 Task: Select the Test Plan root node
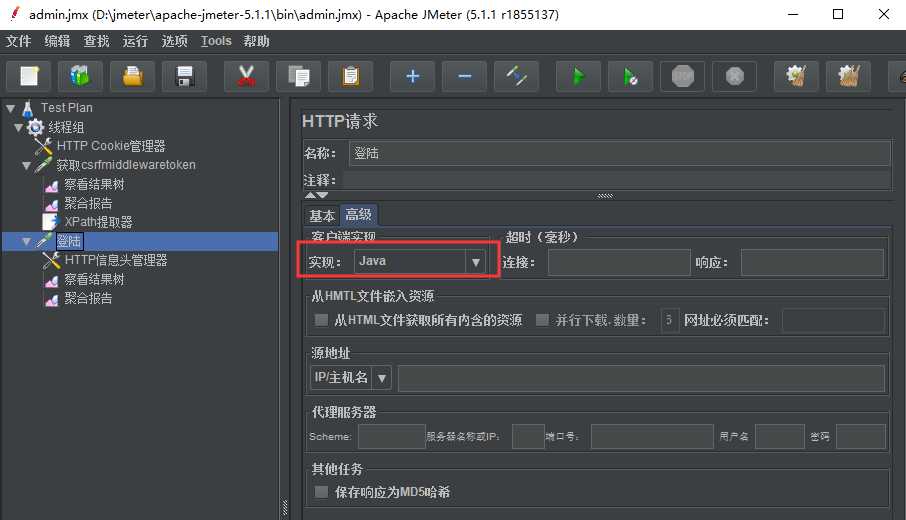[x=66, y=108]
